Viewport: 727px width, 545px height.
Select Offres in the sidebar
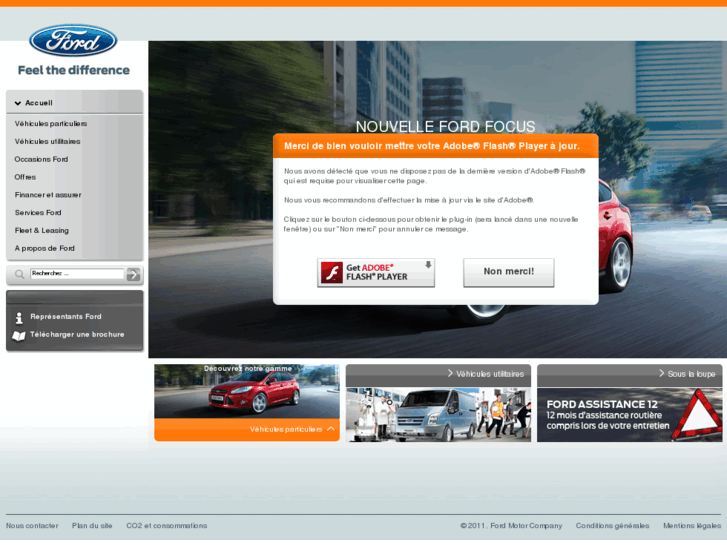coord(25,177)
